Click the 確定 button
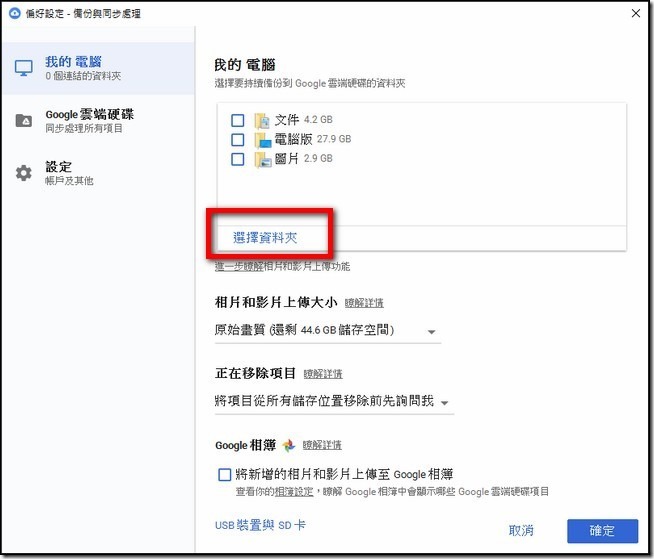The height and width of the screenshot is (559, 654). point(602,531)
